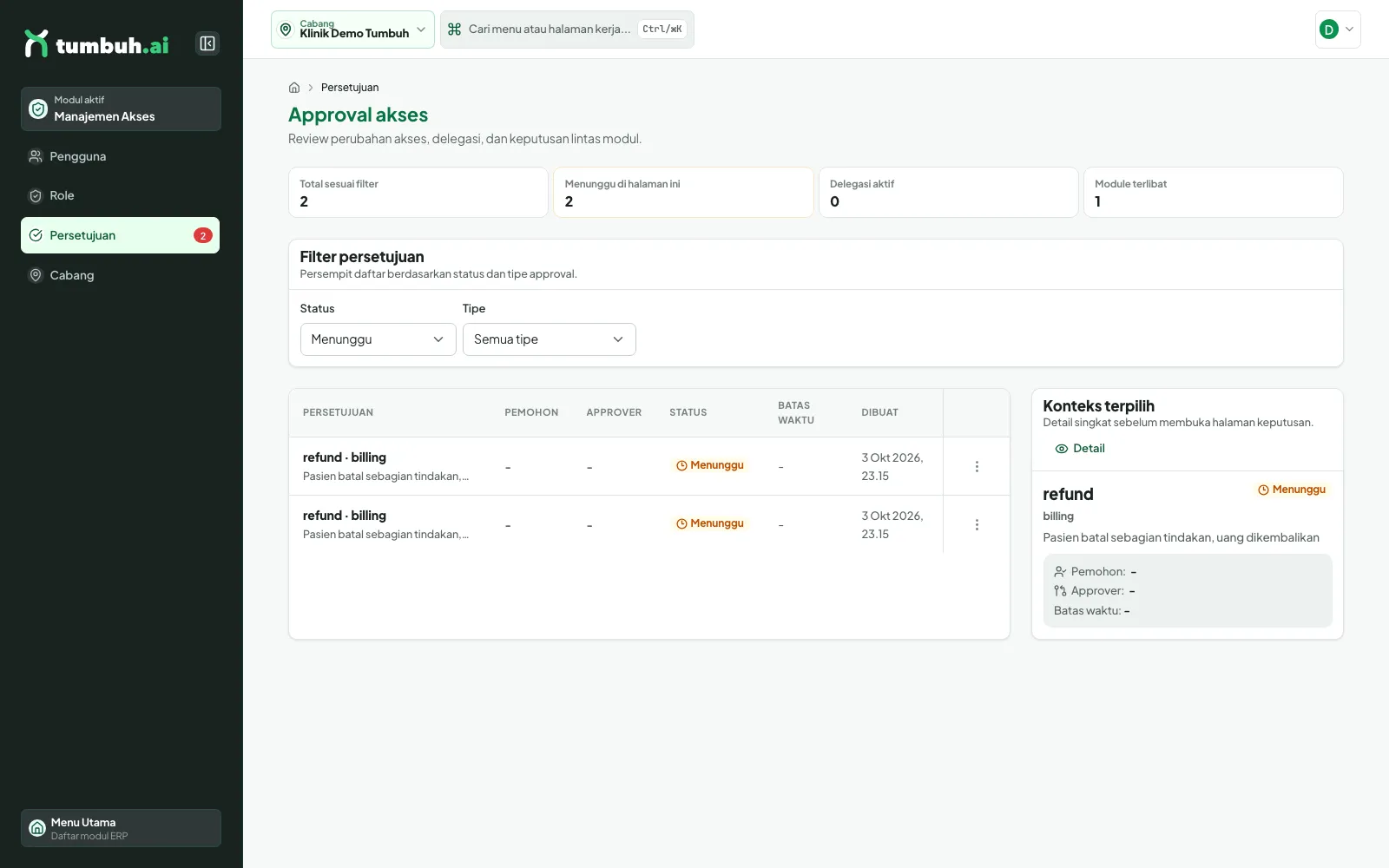
Task: Click the search box for menus and pages
Action: coord(567,30)
